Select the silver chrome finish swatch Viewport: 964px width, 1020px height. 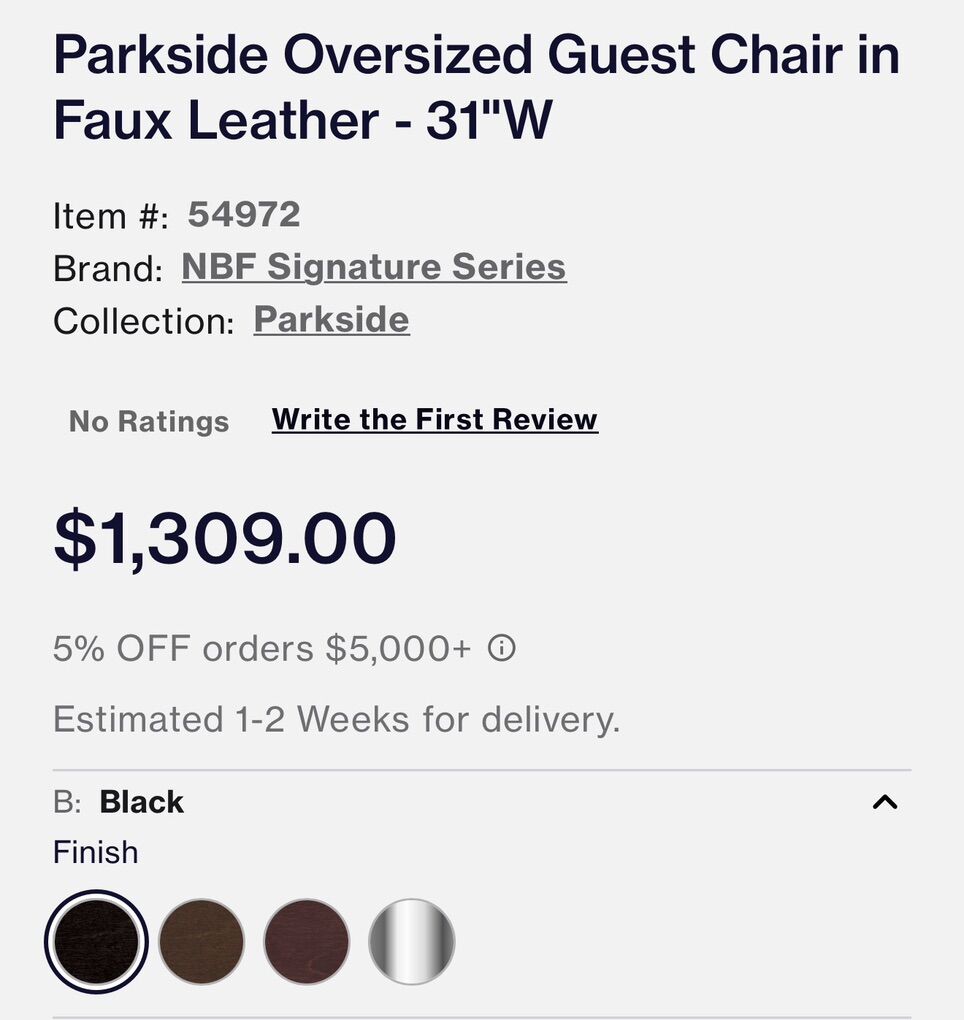pyautogui.click(x=412, y=941)
